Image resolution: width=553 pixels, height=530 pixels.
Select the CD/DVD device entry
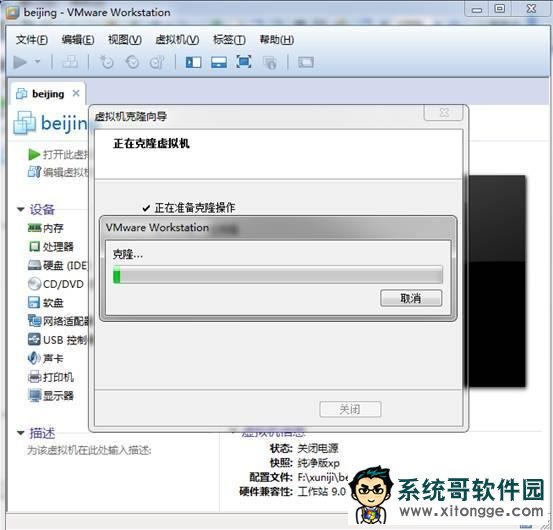point(56,284)
